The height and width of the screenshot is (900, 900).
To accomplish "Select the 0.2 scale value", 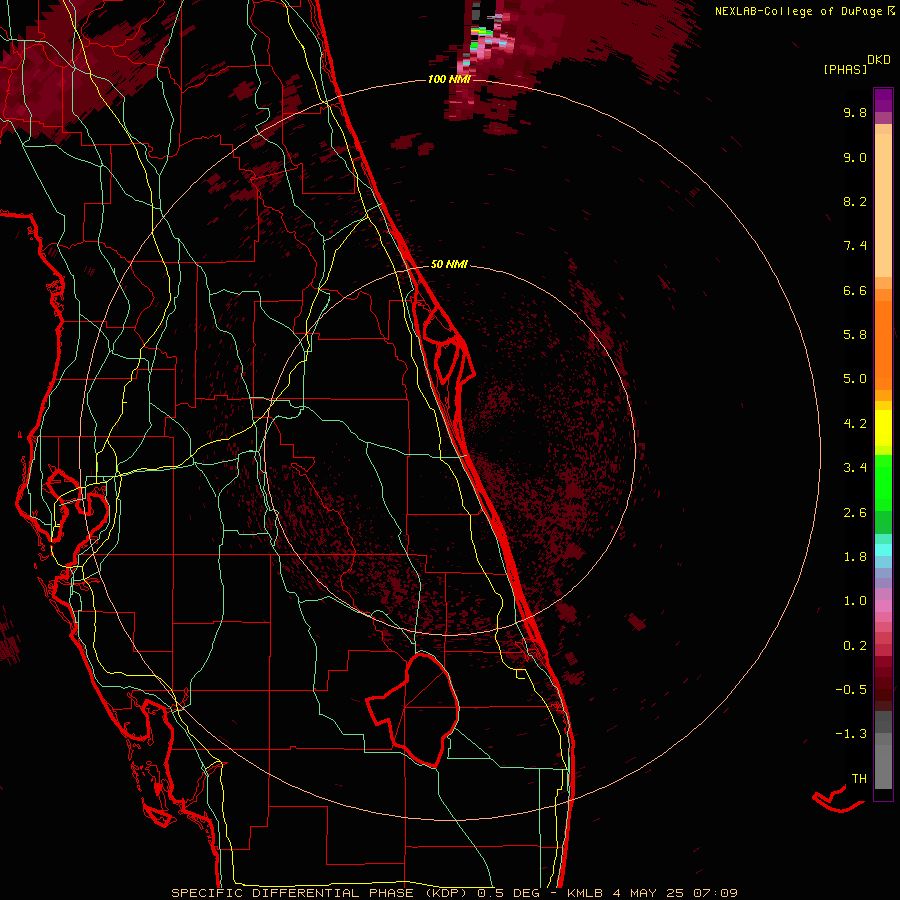I will pos(855,646).
